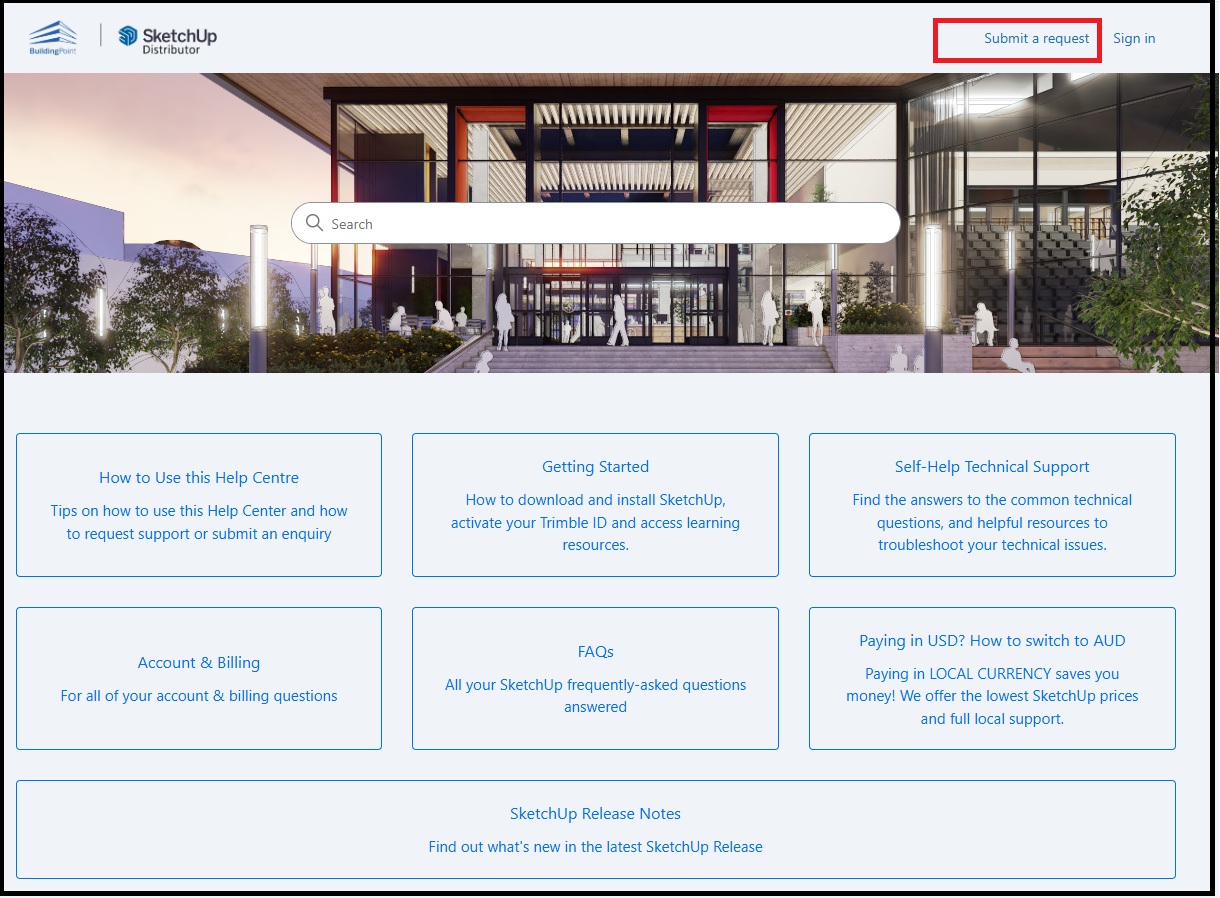This screenshot has width=1220, height=898.
Task: Open the Account & Billing title
Action: (x=199, y=663)
